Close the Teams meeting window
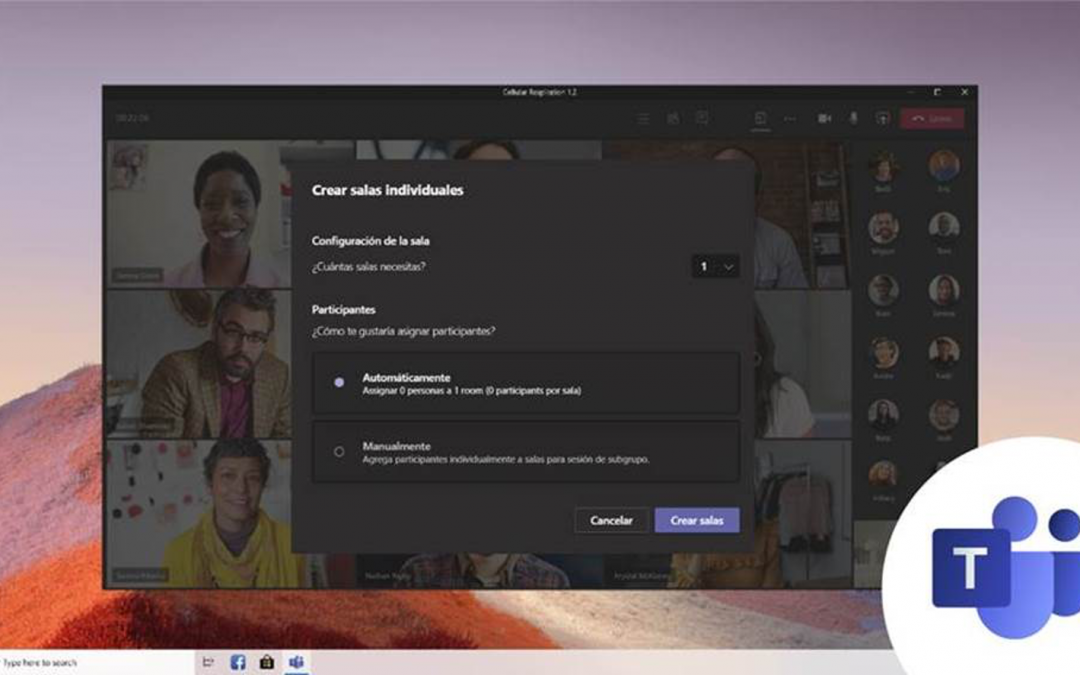The height and width of the screenshot is (675, 1080). tap(964, 92)
